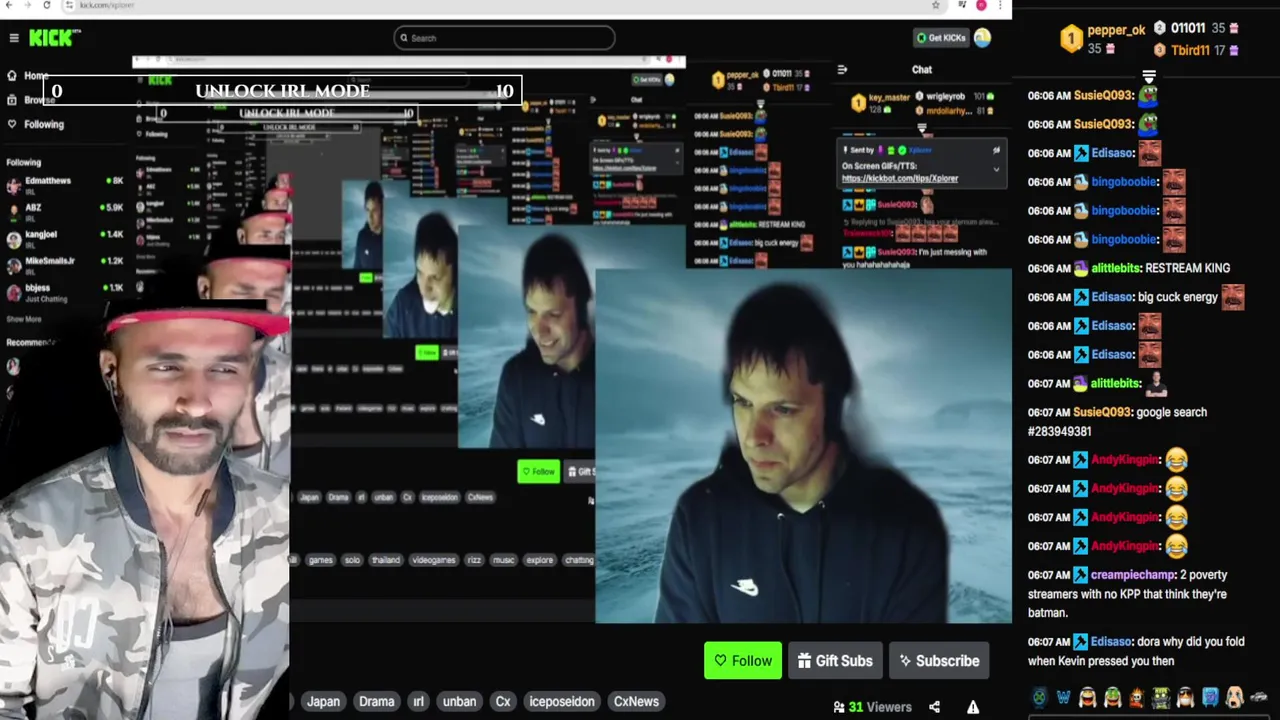Open the Edmatthews channel in Following
Screen dimensions: 1280x720
point(65,184)
